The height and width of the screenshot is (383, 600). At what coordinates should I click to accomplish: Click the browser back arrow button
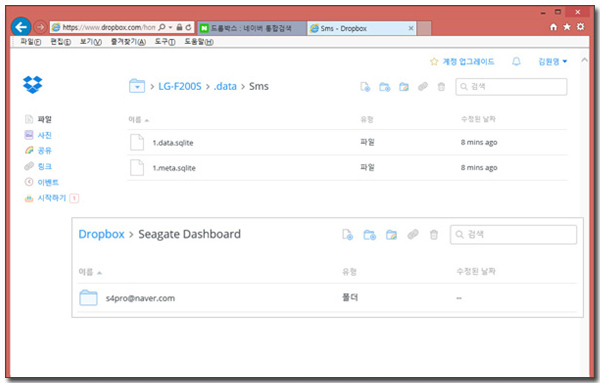(x=21, y=27)
